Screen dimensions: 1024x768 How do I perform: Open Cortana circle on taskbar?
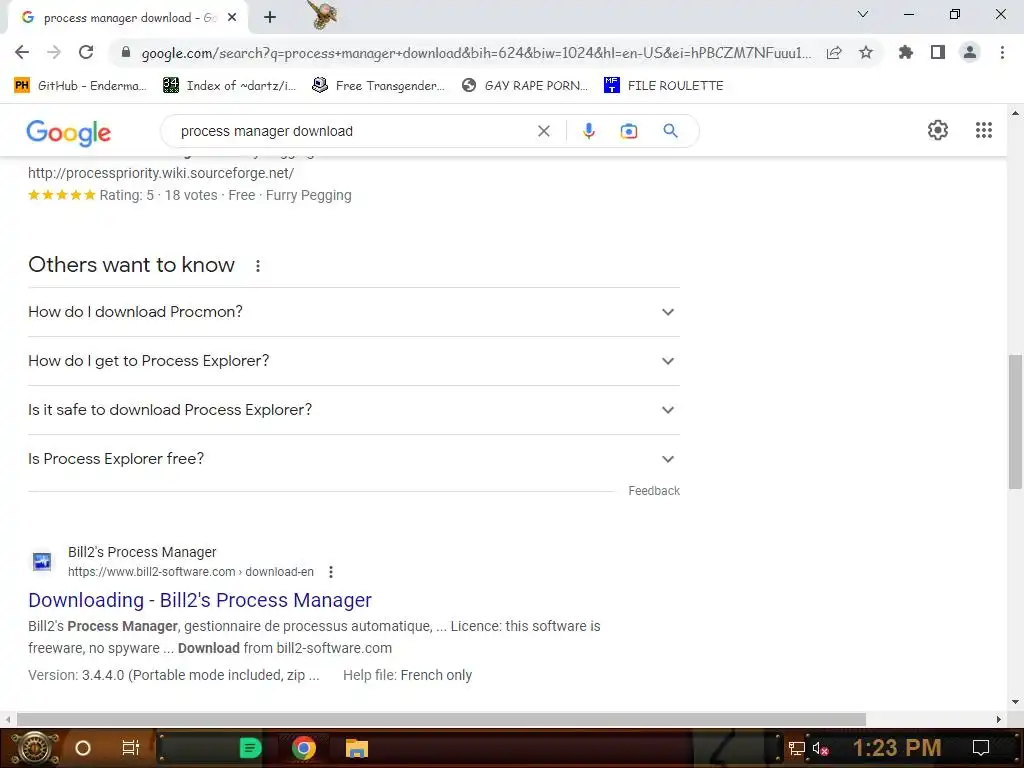[83, 748]
